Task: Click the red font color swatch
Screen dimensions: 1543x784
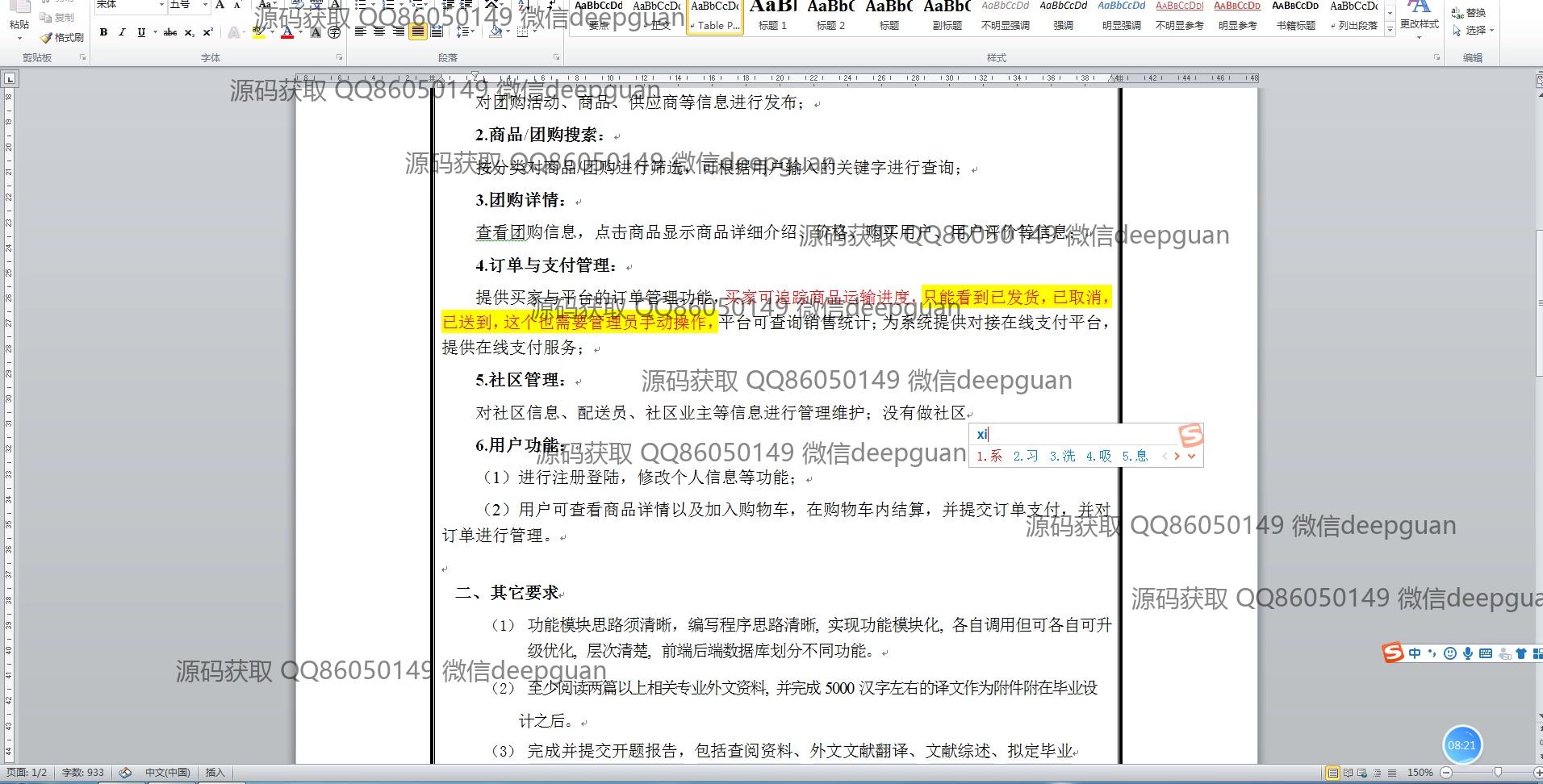Action: click(x=287, y=32)
